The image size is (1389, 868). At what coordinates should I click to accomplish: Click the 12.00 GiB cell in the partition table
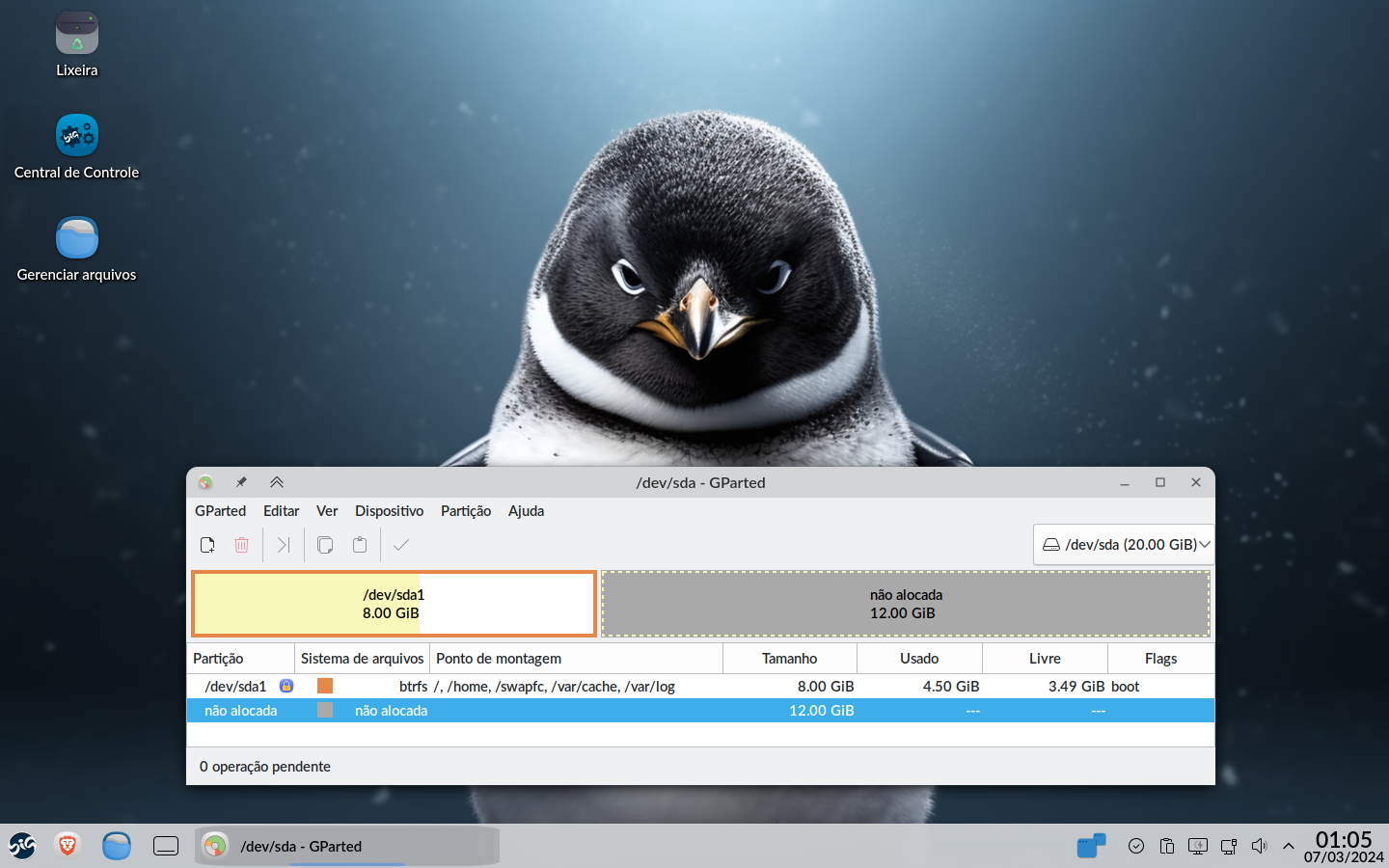click(x=822, y=710)
